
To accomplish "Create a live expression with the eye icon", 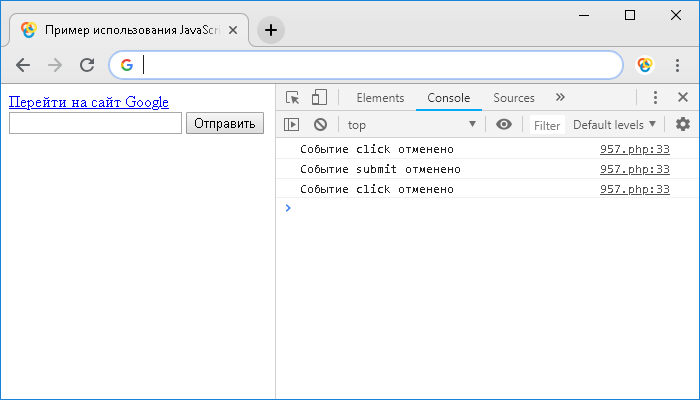I will tap(504, 124).
